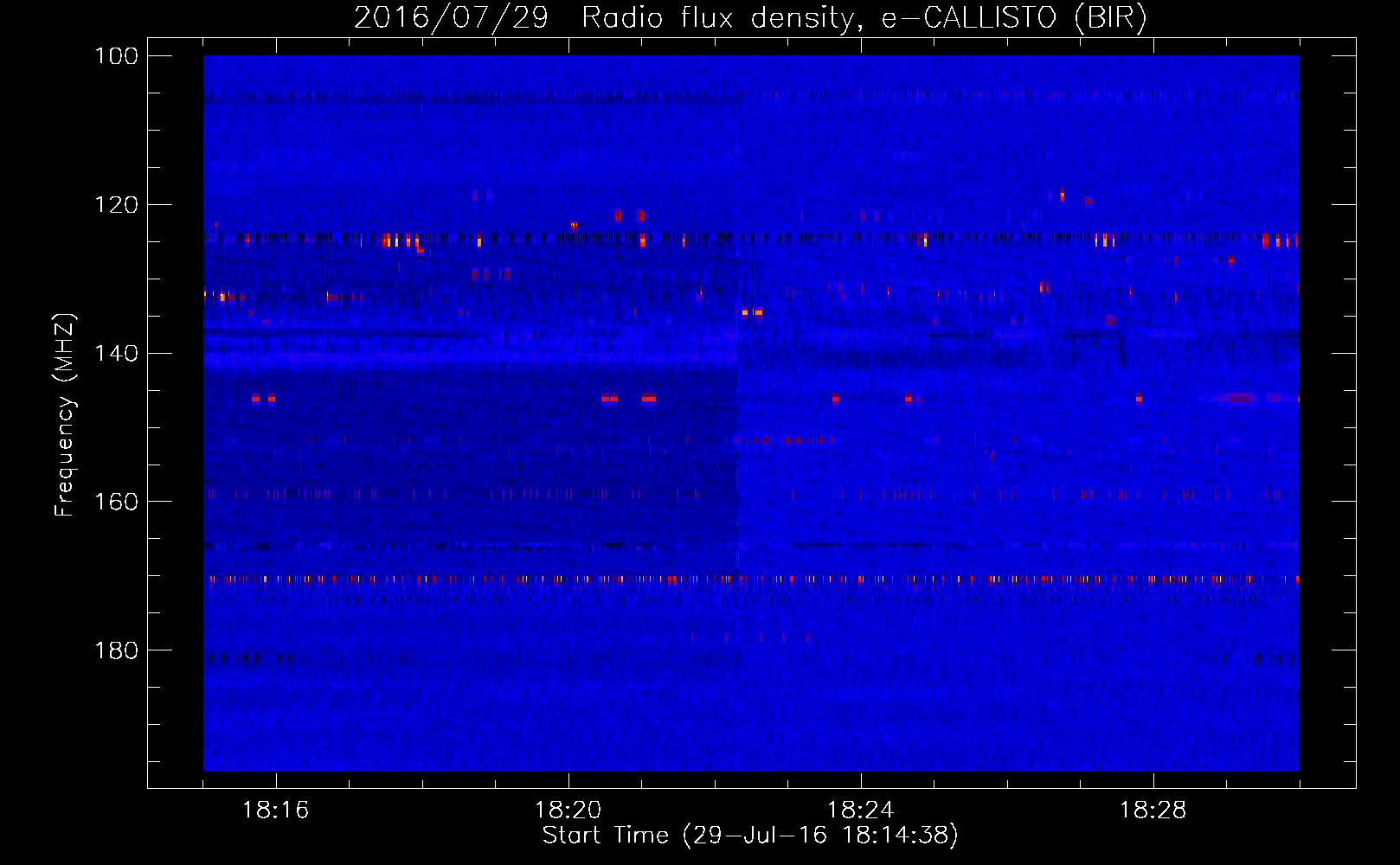The height and width of the screenshot is (865, 1400).
Task: Click the 18:28 time tick label
Action: (x=1153, y=811)
